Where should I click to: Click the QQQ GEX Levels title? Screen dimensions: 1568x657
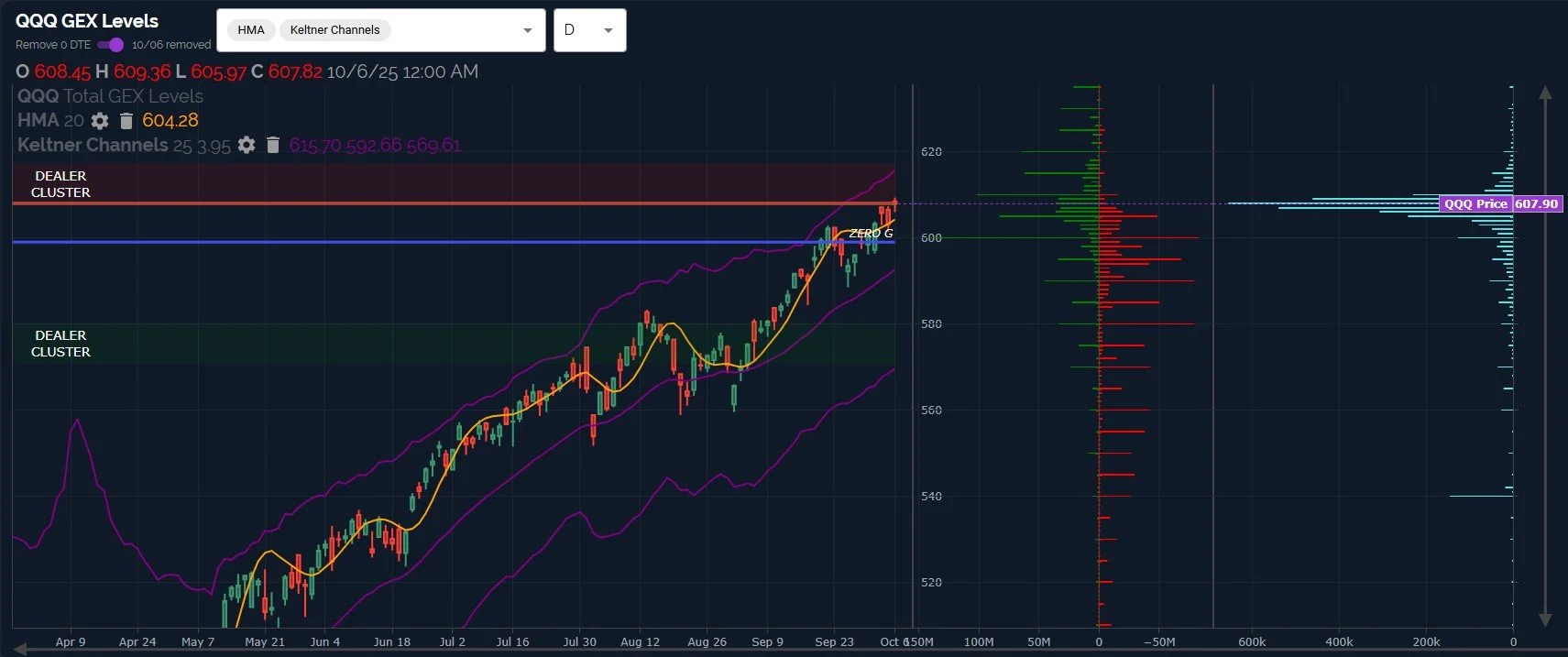(87, 21)
